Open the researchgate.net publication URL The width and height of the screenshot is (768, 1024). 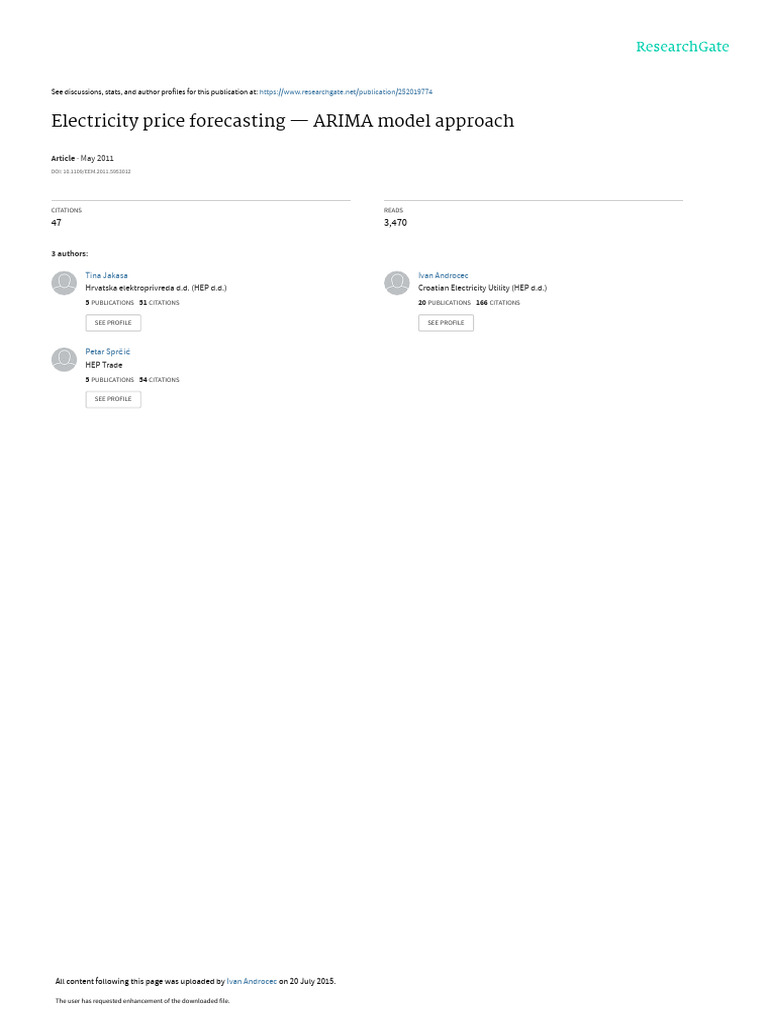(345, 92)
